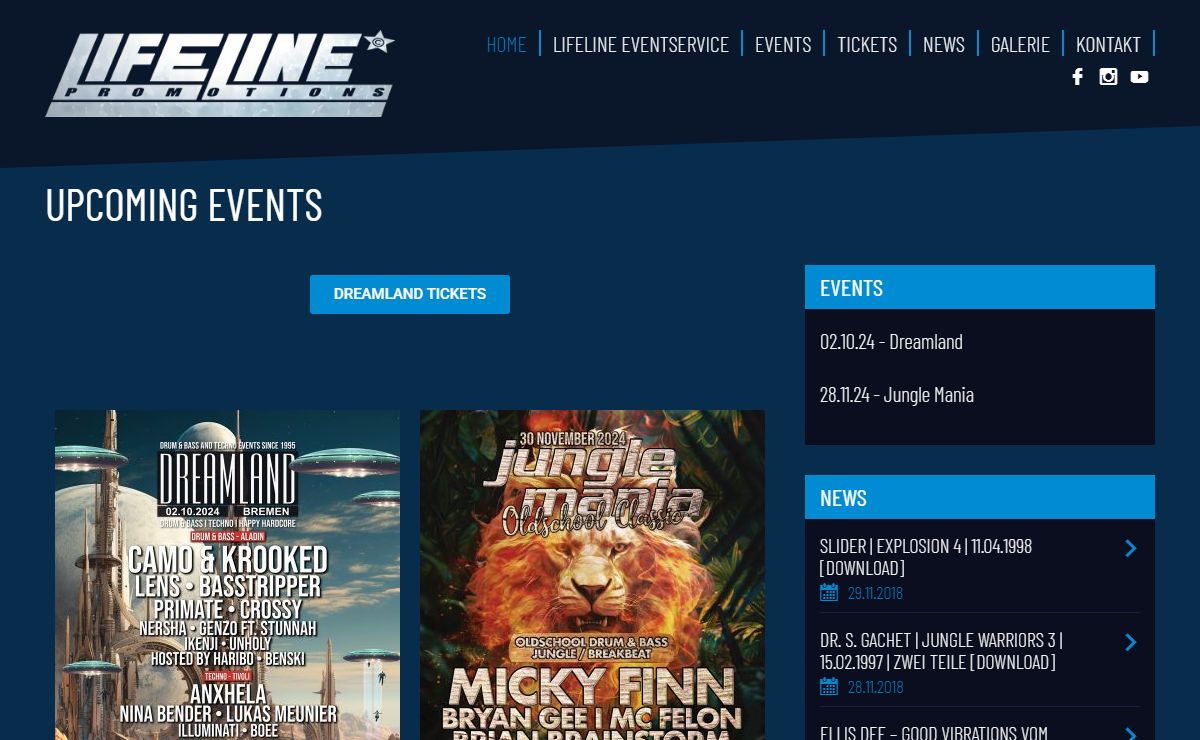Click the chevron next to Ellis Dee news
The height and width of the screenshot is (740, 1200).
(1130, 733)
